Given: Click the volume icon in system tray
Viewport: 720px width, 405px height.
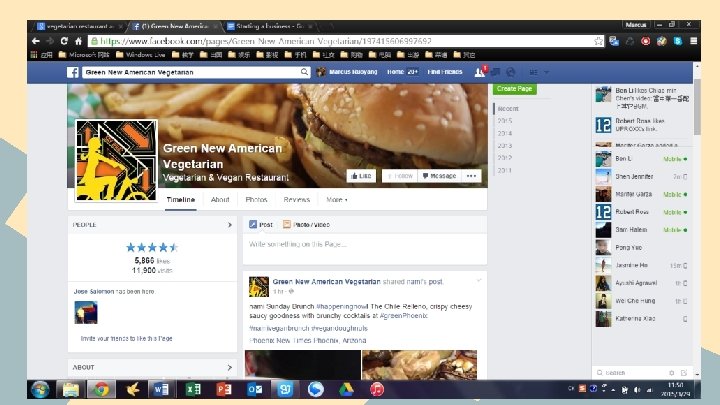Looking at the screenshot, I should 637,390.
